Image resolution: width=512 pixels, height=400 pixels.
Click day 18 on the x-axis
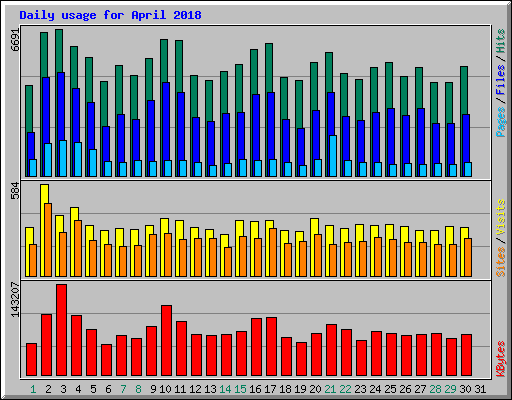tap(285, 389)
